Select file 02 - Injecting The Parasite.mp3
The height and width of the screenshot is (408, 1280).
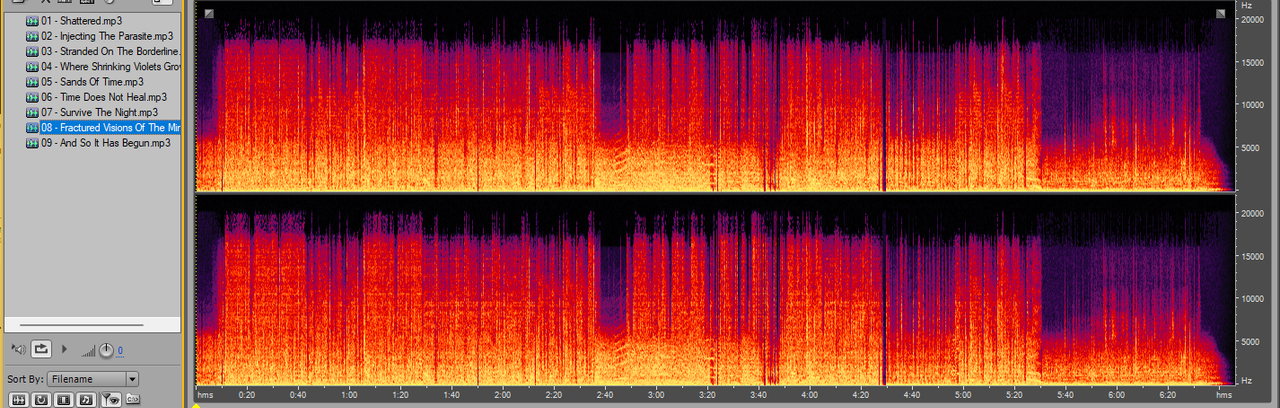pyautogui.click(x=107, y=36)
